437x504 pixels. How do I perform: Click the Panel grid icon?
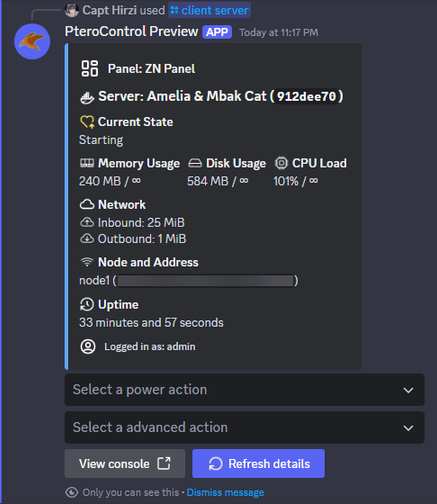(90, 69)
